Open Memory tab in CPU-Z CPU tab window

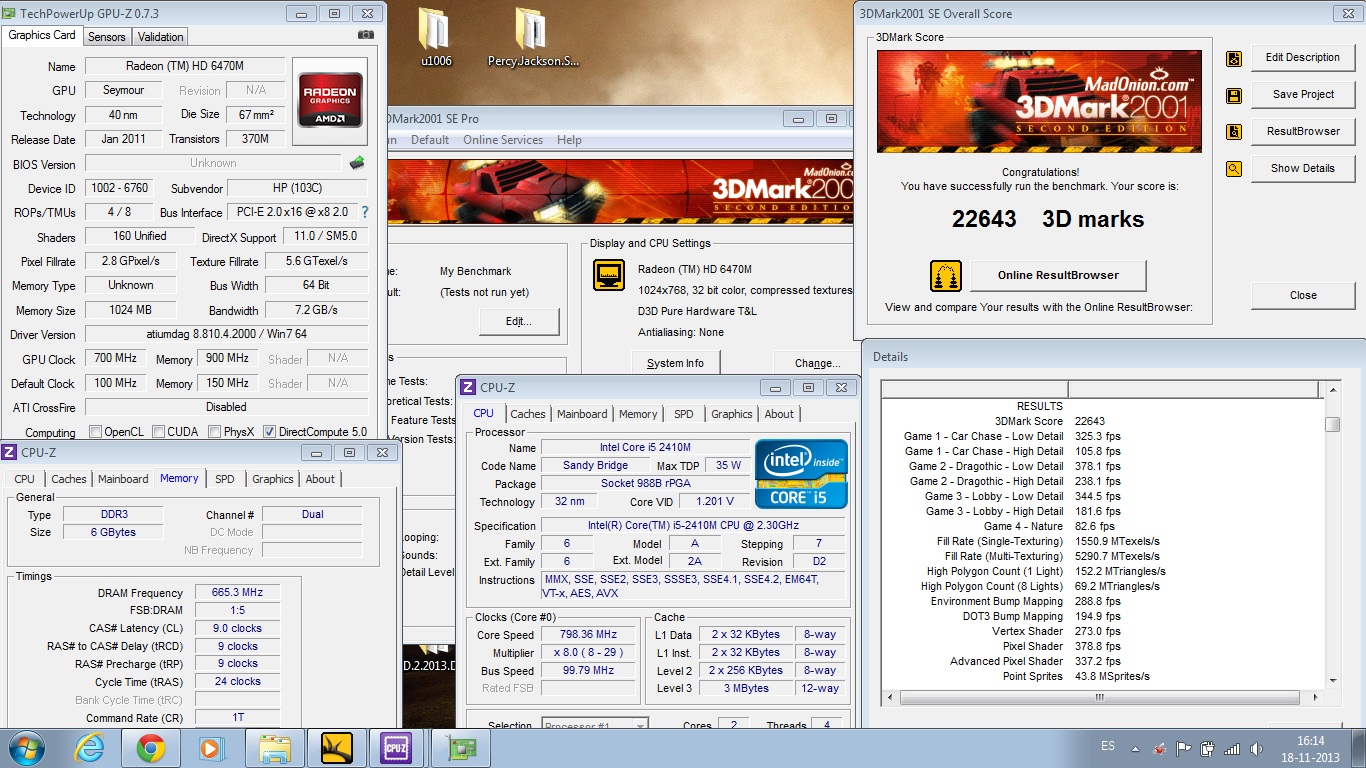click(638, 414)
